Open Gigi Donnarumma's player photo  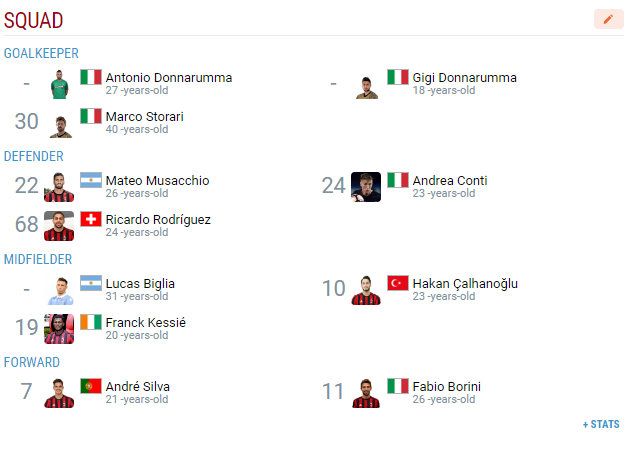click(366, 84)
